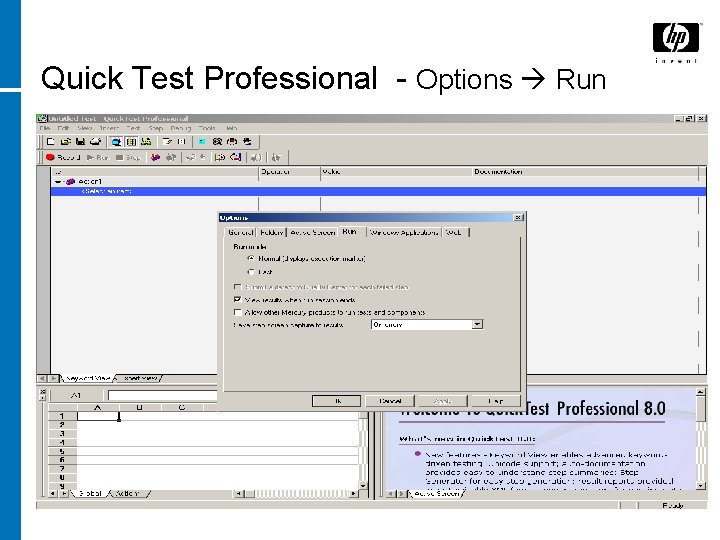The width and height of the screenshot is (720, 540).
Task: Open the Edit menu
Action: coord(63,128)
